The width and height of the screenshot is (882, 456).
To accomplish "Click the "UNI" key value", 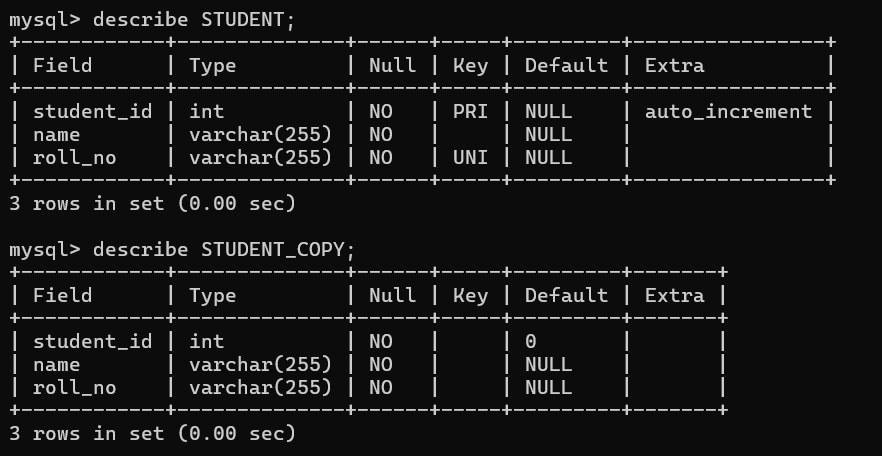I will tap(470, 157).
